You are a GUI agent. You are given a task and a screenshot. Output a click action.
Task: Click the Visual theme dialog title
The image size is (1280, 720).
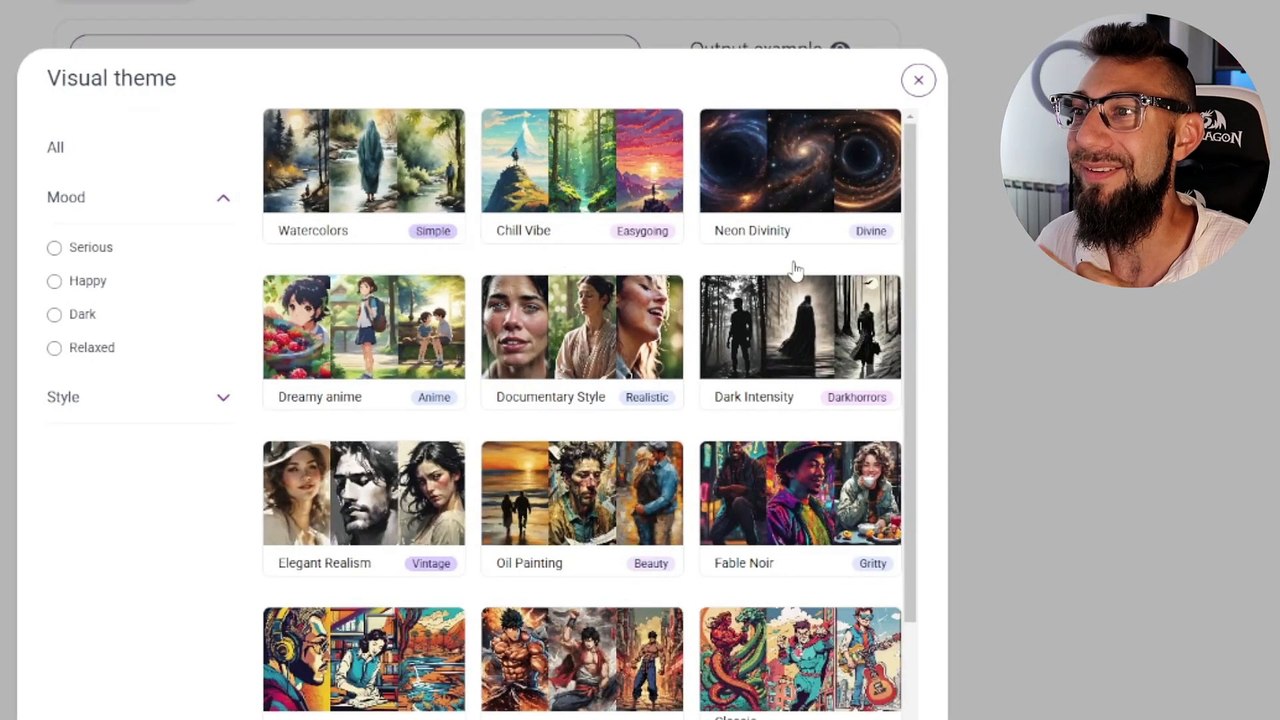click(111, 78)
